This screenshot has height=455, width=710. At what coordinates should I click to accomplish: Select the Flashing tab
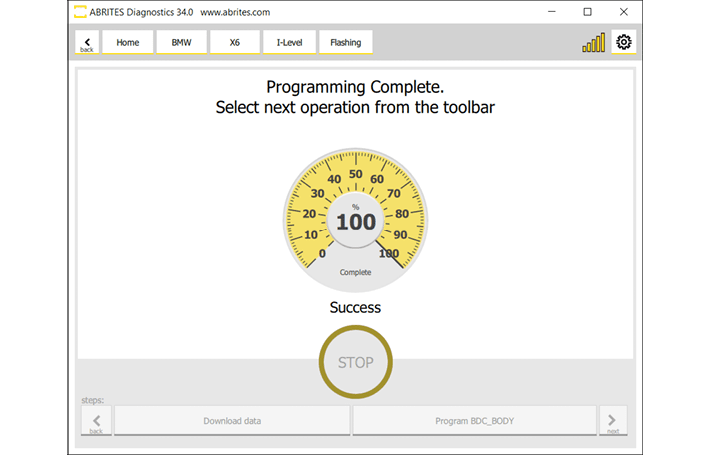click(345, 43)
